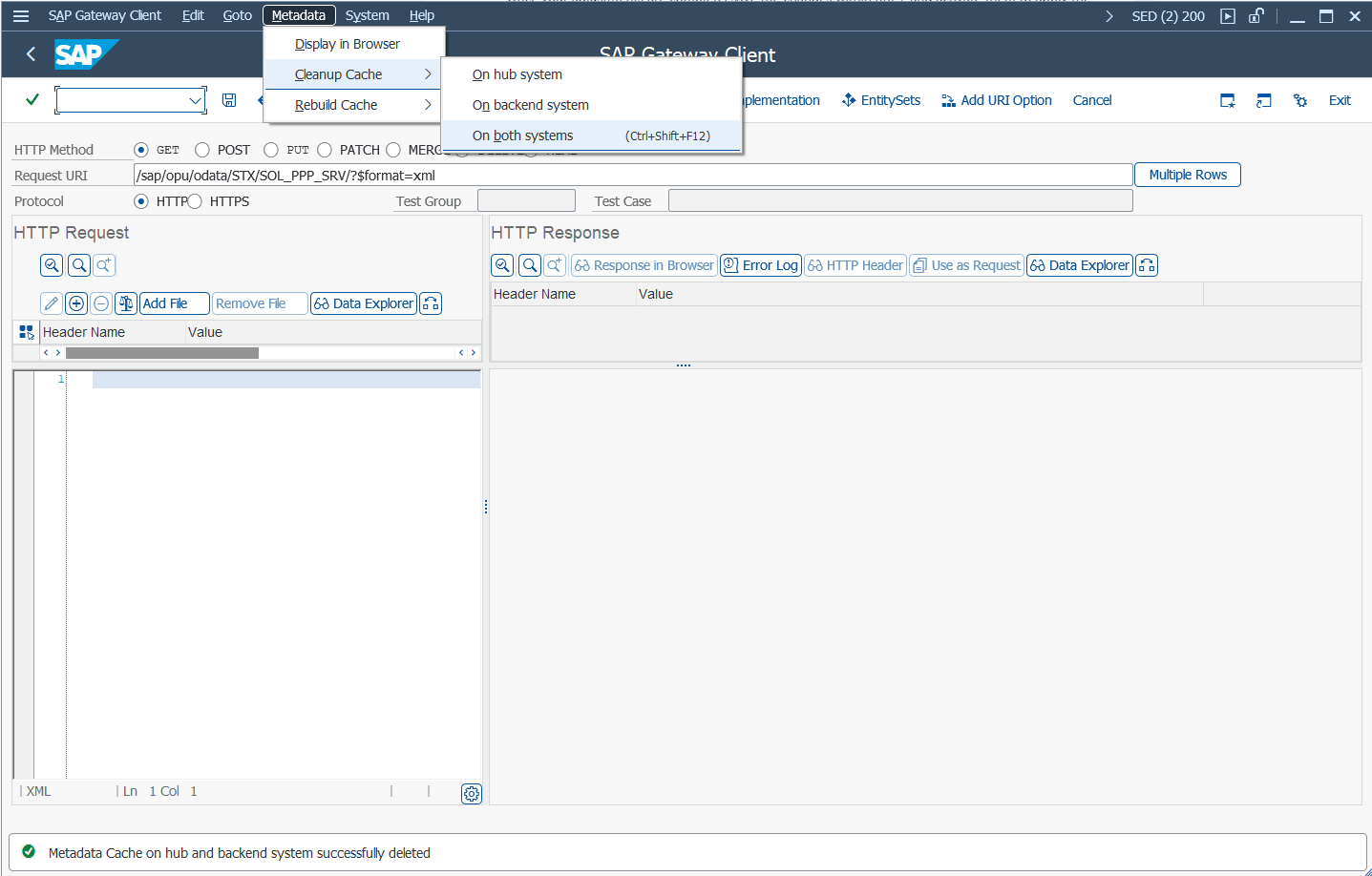Click the Add File button
The image size is (1372, 876).
tap(174, 303)
